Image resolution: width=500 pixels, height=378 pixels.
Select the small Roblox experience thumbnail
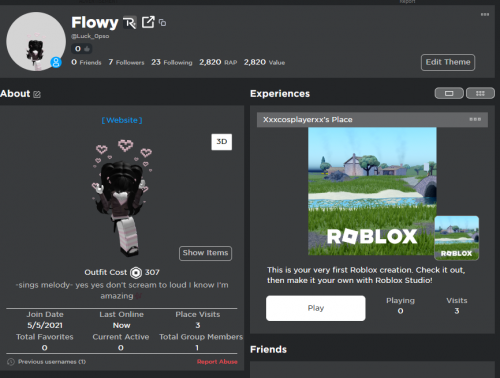coord(457,238)
